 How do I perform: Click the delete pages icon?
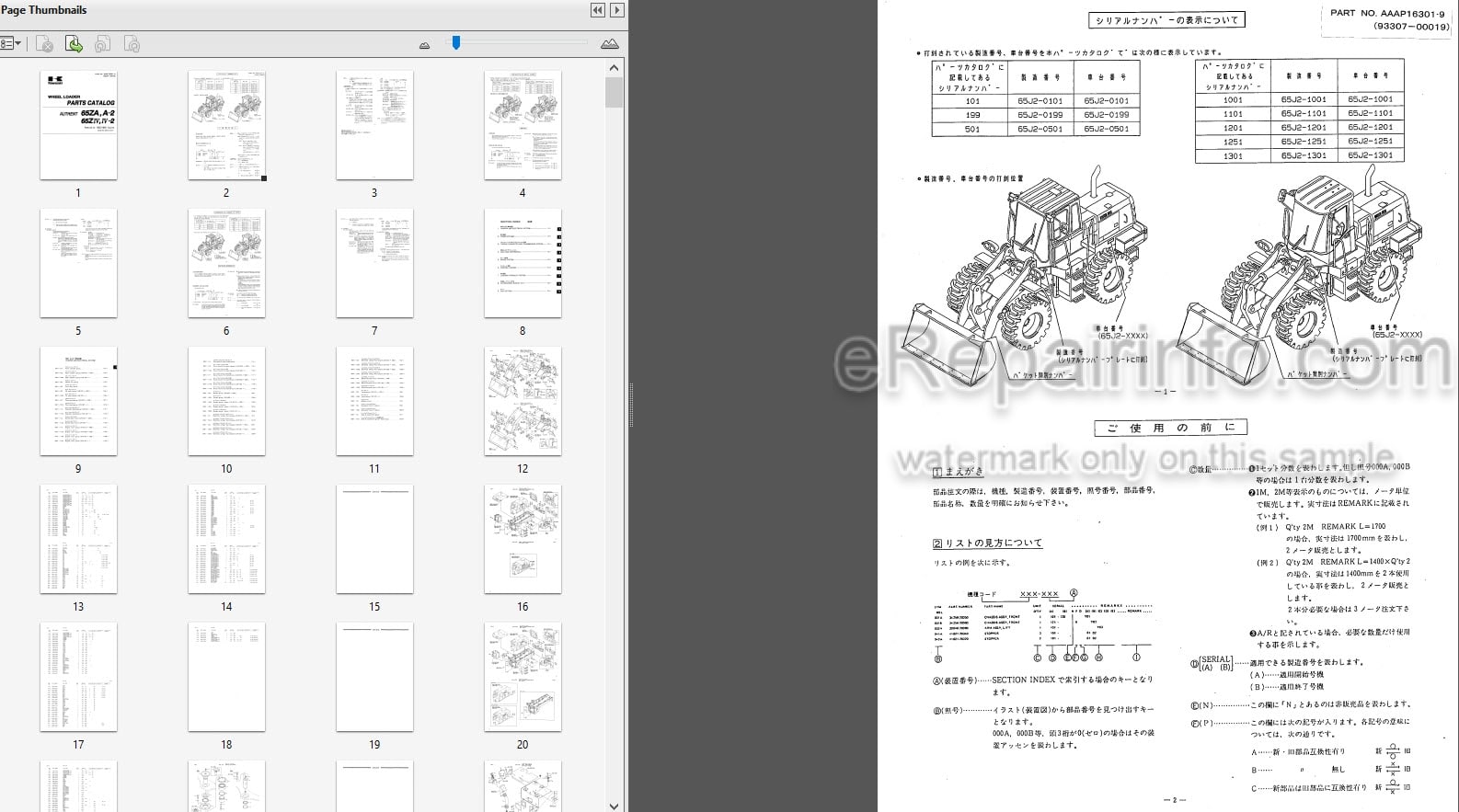coord(44,43)
